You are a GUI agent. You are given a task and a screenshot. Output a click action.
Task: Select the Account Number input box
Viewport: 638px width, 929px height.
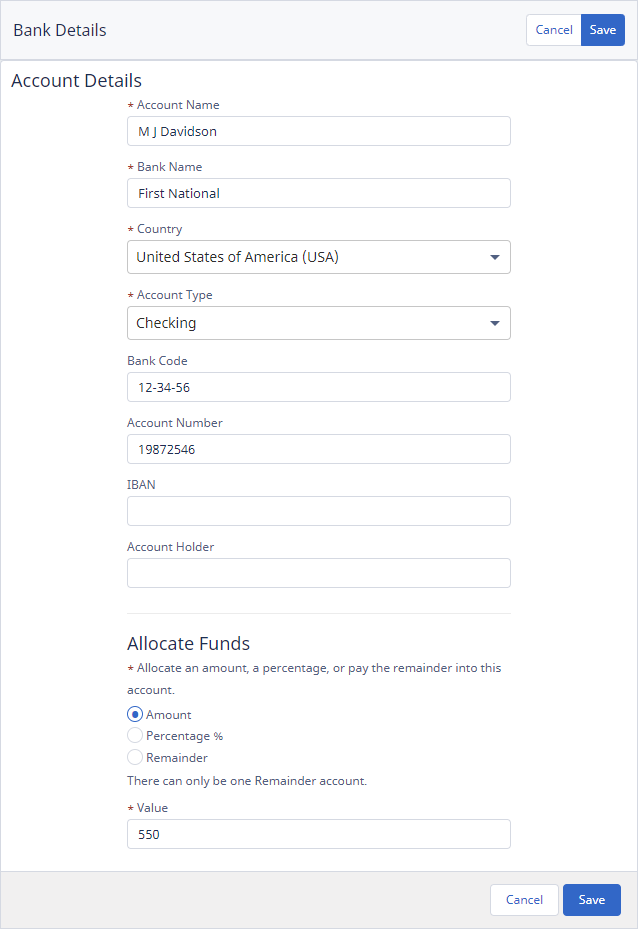[x=318, y=449]
